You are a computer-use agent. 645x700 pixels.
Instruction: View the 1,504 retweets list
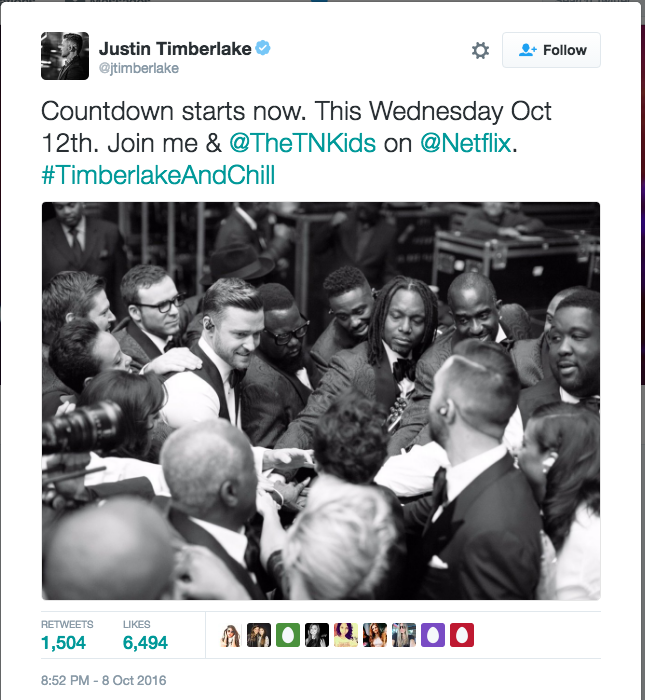point(67,636)
